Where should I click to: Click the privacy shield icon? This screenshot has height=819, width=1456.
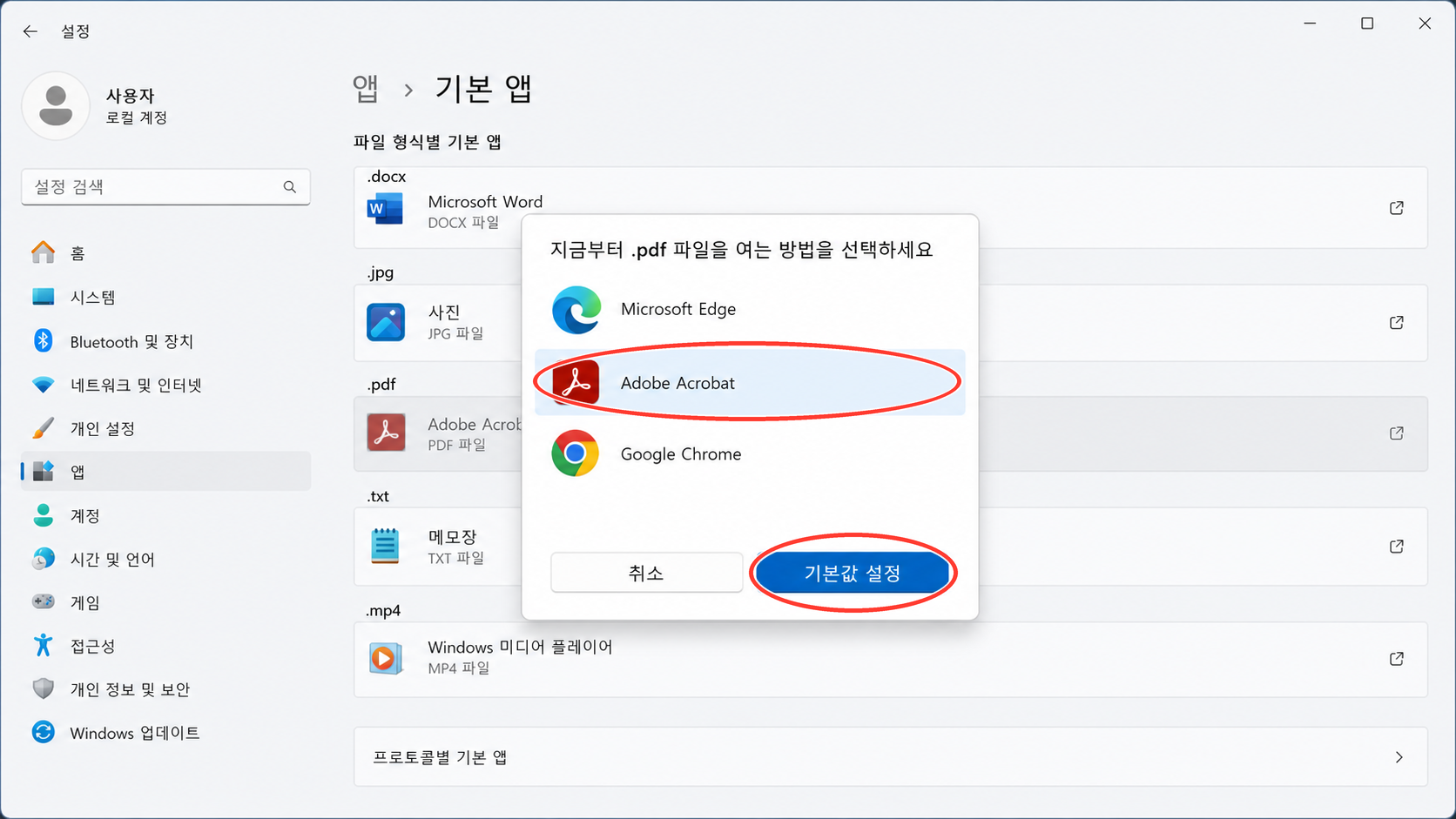pyautogui.click(x=43, y=688)
